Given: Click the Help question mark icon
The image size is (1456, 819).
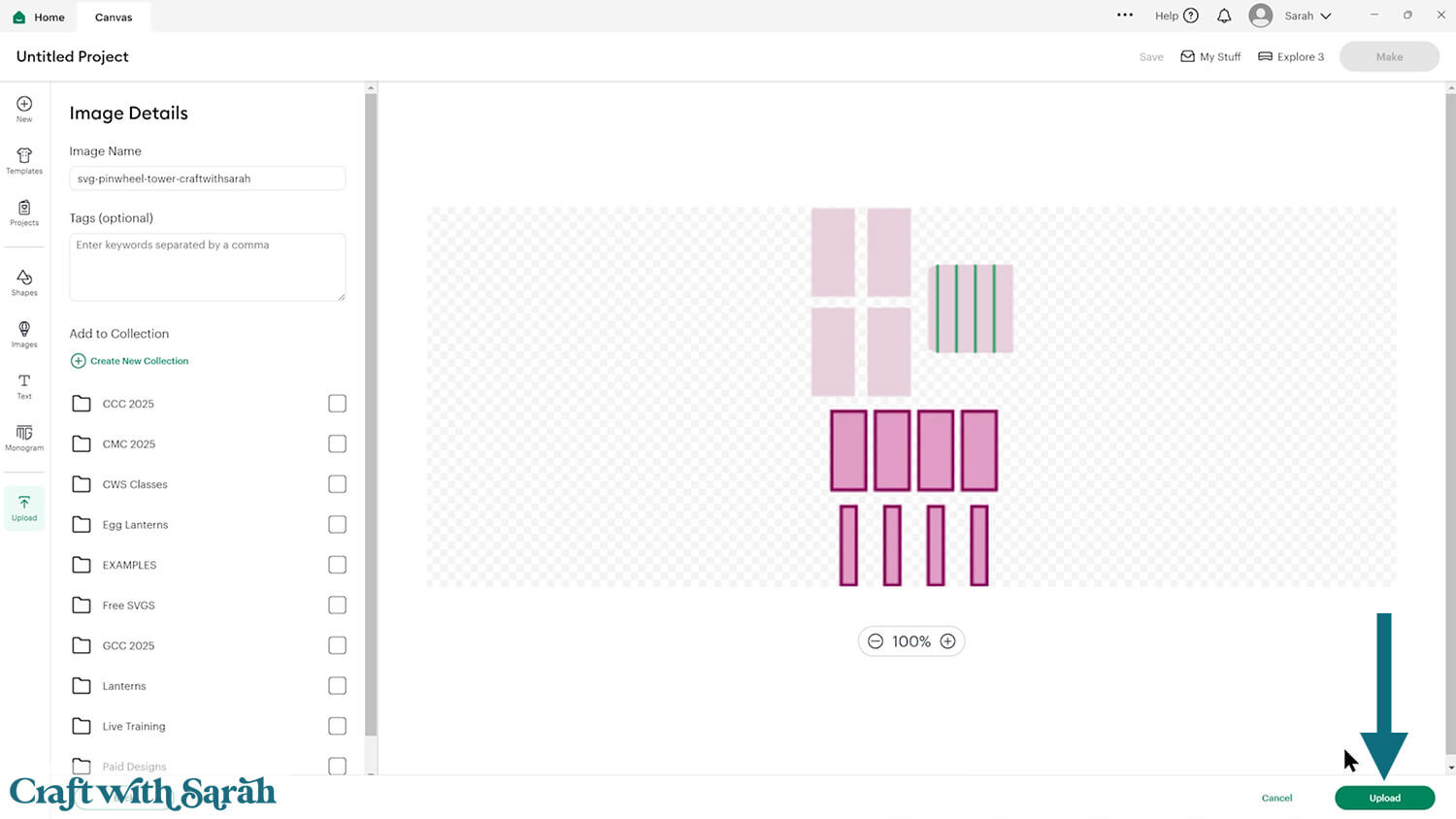Looking at the screenshot, I should 1191,16.
